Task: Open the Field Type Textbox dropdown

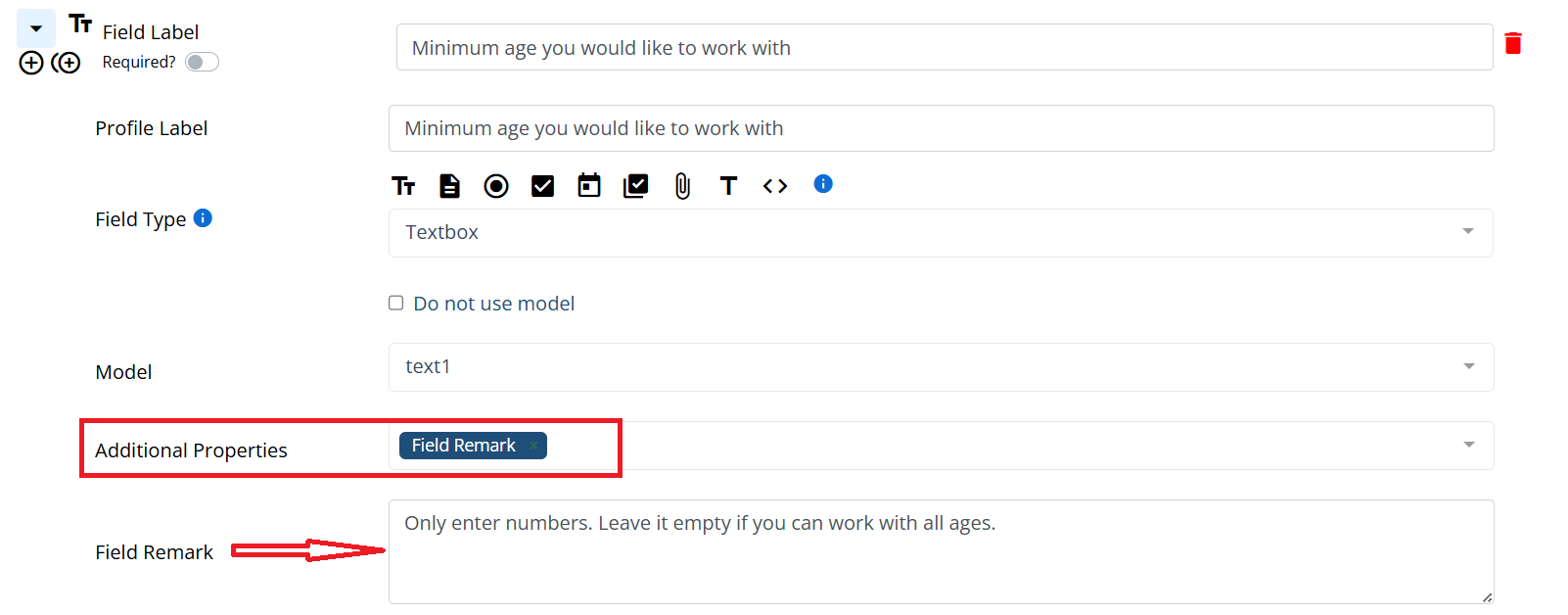Action: (940, 233)
